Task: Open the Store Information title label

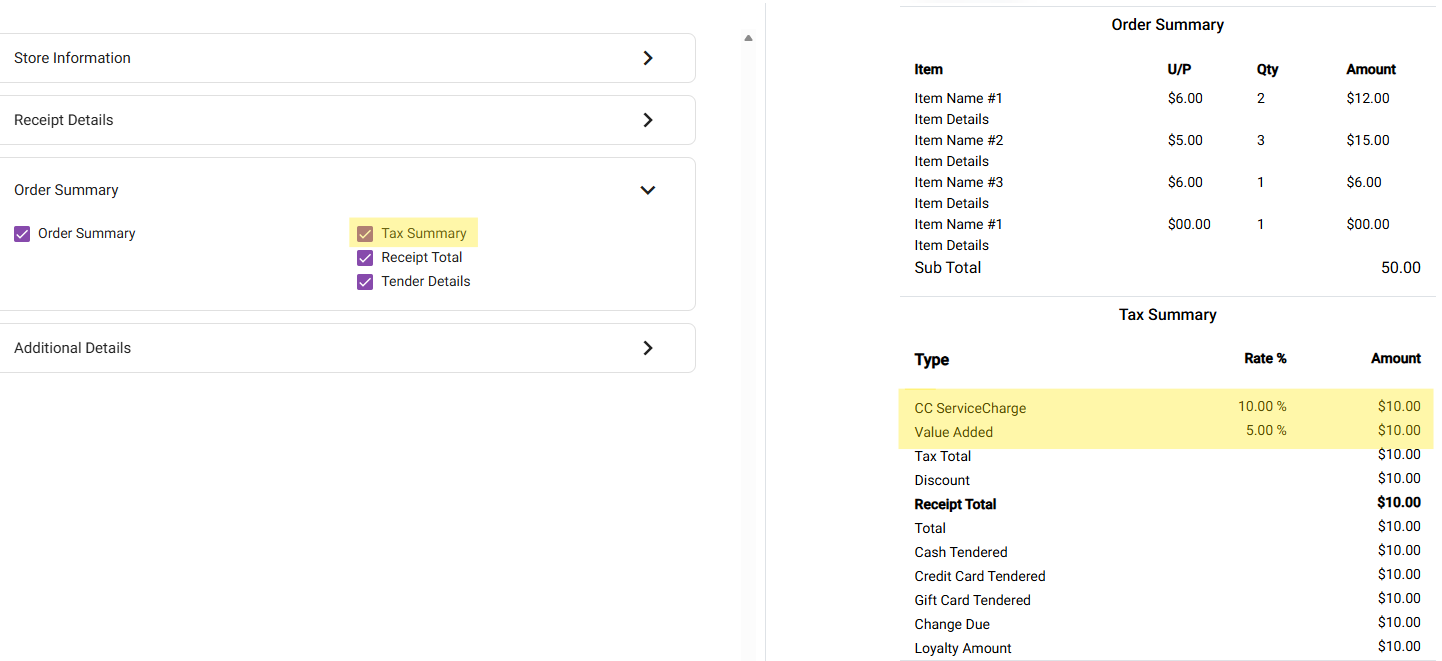Action: click(x=72, y=58)
